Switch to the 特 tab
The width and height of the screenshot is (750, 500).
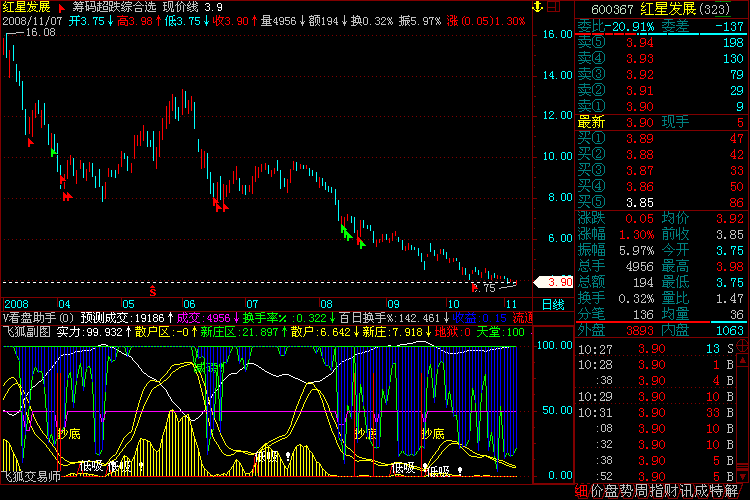(x=716, y=491)
